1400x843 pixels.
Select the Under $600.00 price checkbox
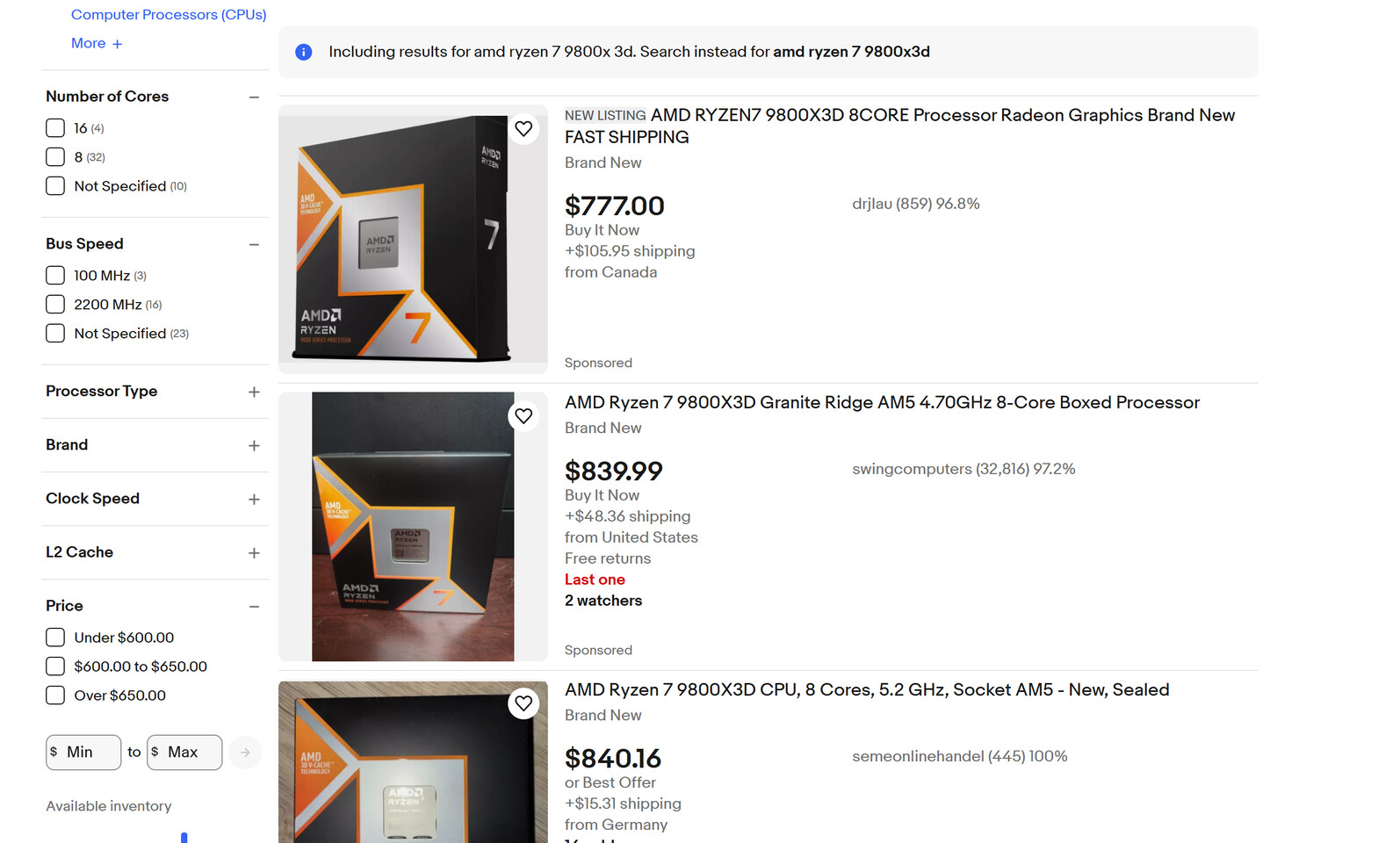[x=55, y=638]
